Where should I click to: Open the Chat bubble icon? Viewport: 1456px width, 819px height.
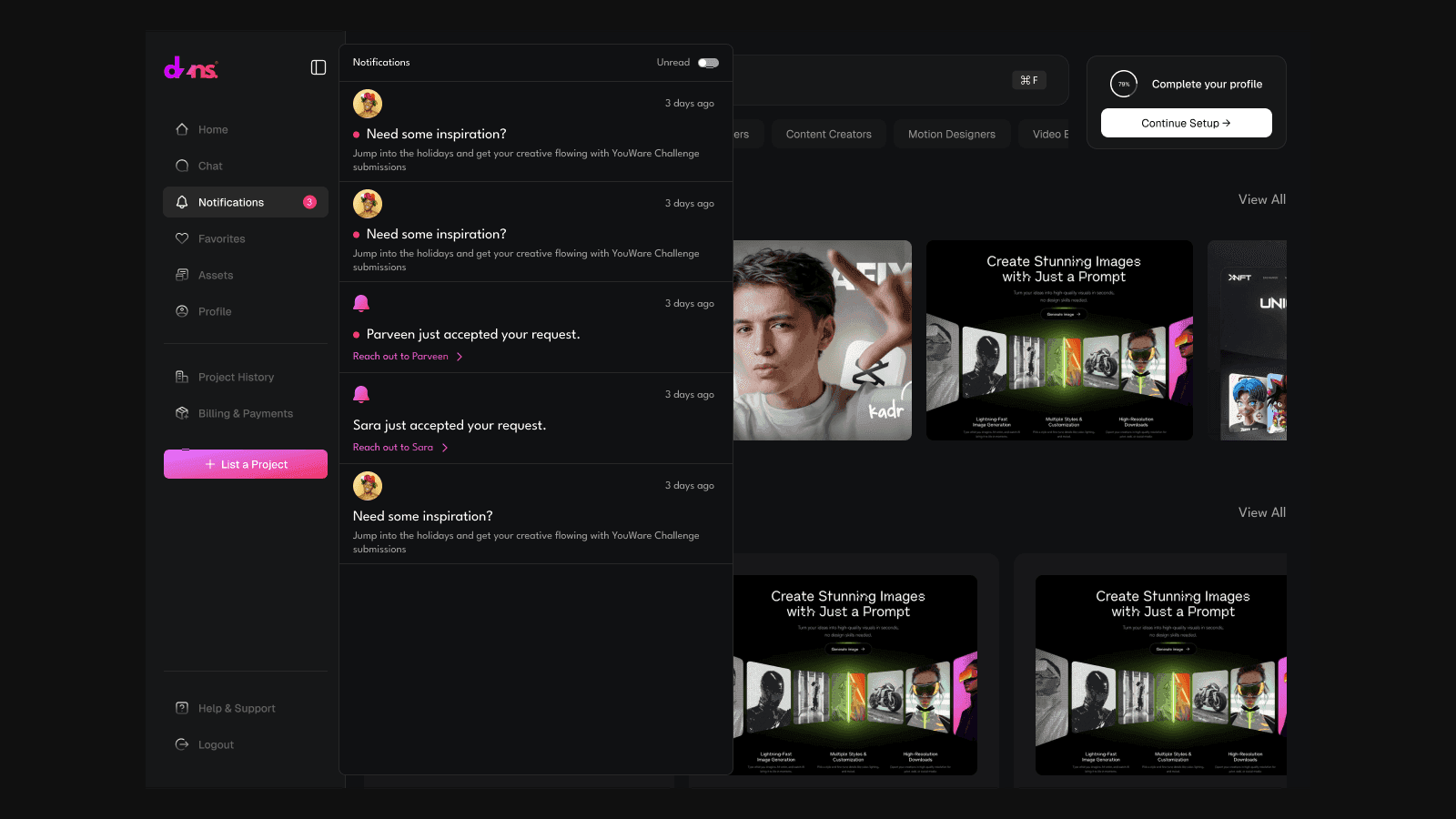(182, 166)
